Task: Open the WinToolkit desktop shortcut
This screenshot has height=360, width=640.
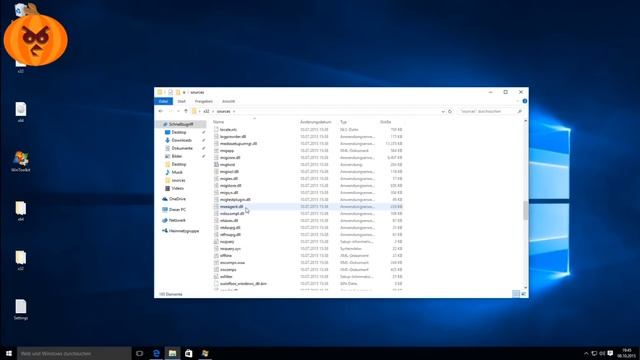Action: tap(20, 161)
